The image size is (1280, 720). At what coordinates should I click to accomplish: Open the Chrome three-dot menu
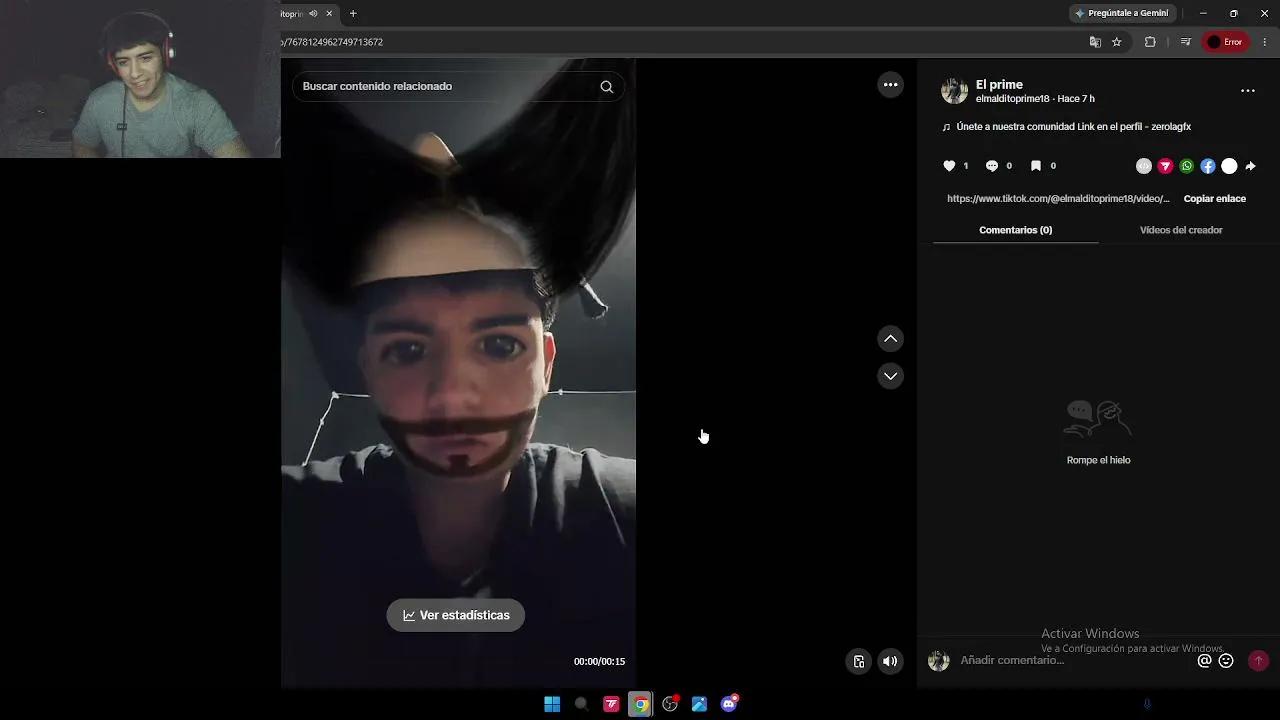tap(1265, 42)
